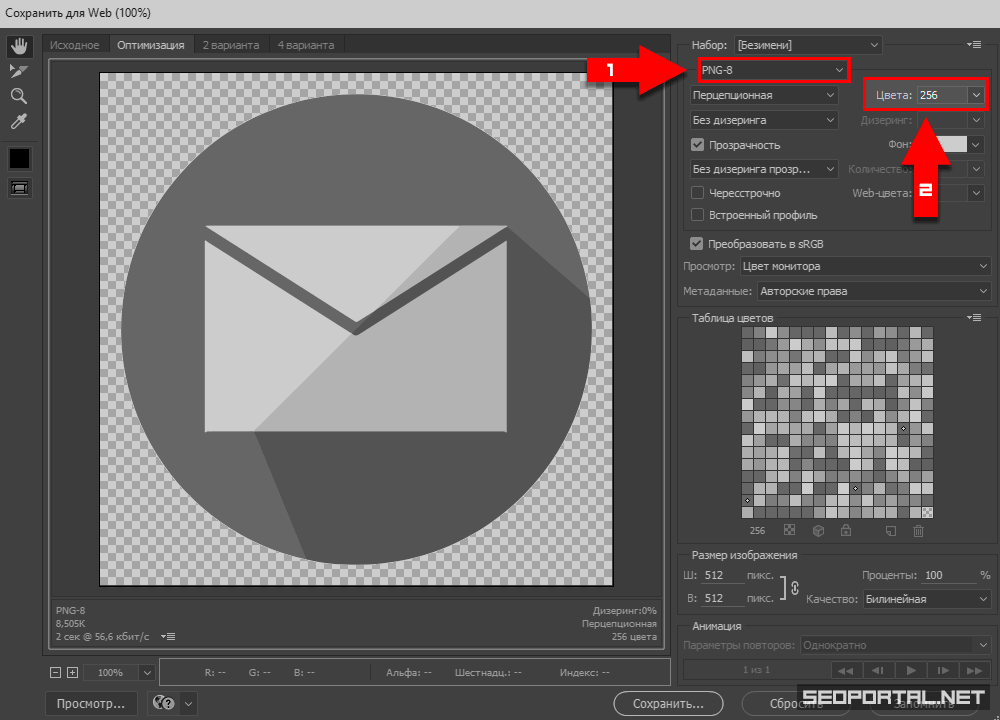The height and width of the screenshot is (720, 1000).
Task: Click the lock selected color icon
Action: [846, 530]
